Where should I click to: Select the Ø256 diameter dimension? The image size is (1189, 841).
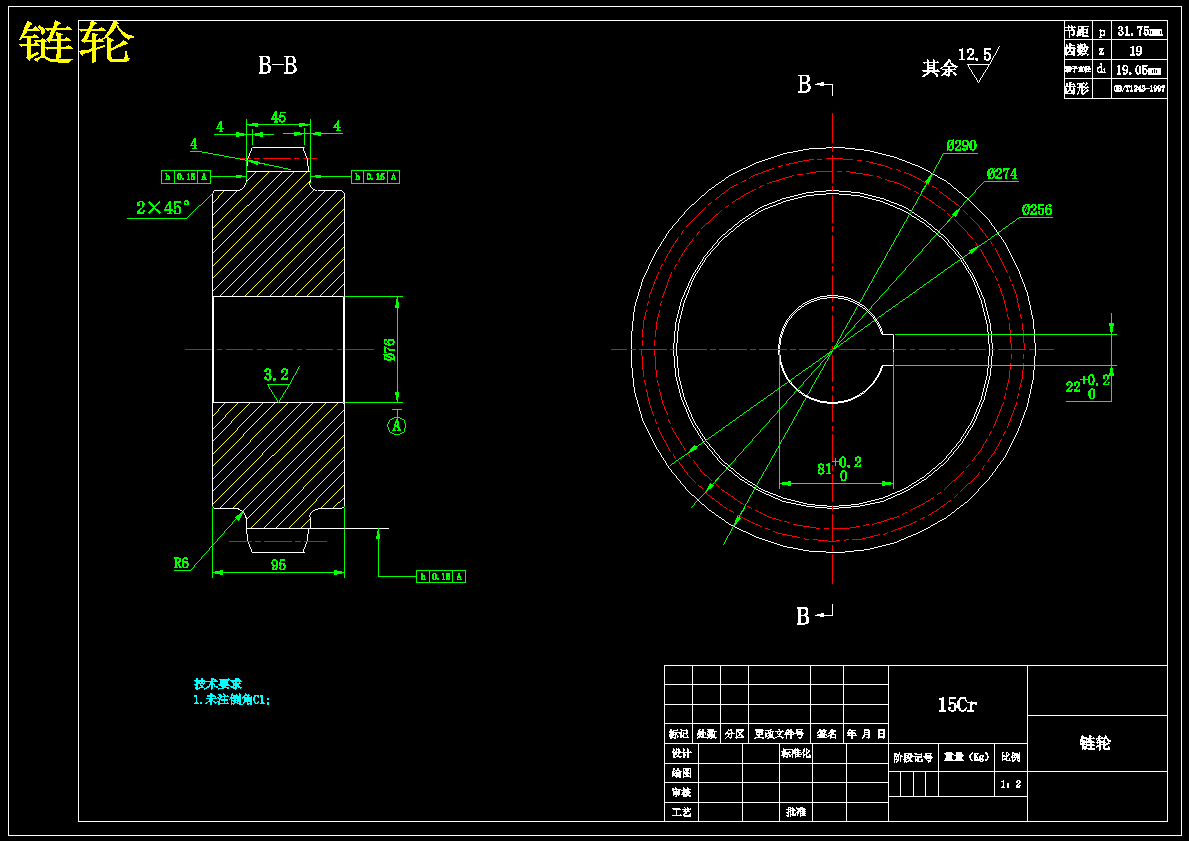(1037, 210)
